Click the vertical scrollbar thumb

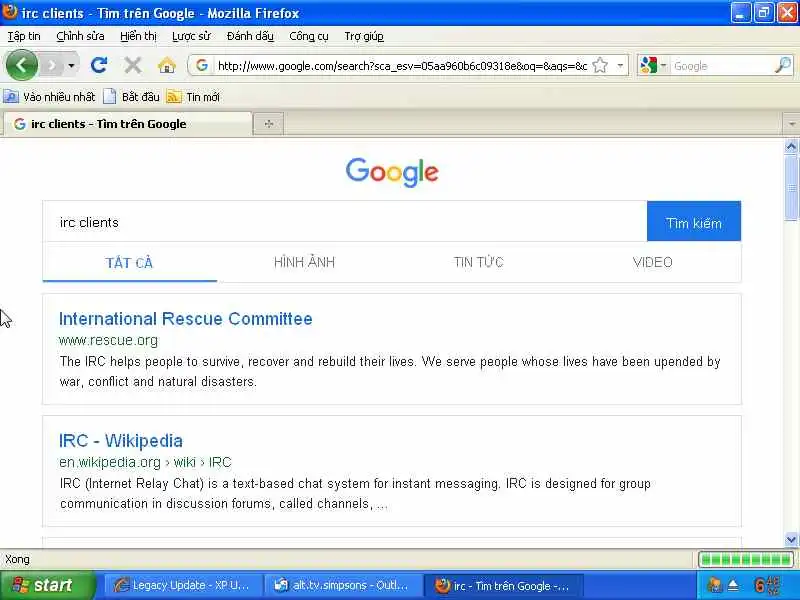tap(791, 188)
